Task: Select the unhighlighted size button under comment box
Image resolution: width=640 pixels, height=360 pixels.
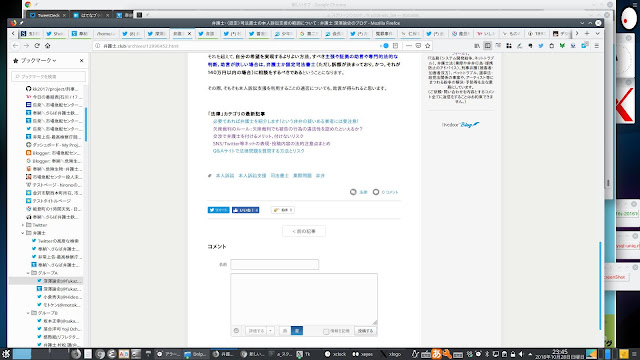Action: pos(285,331)
